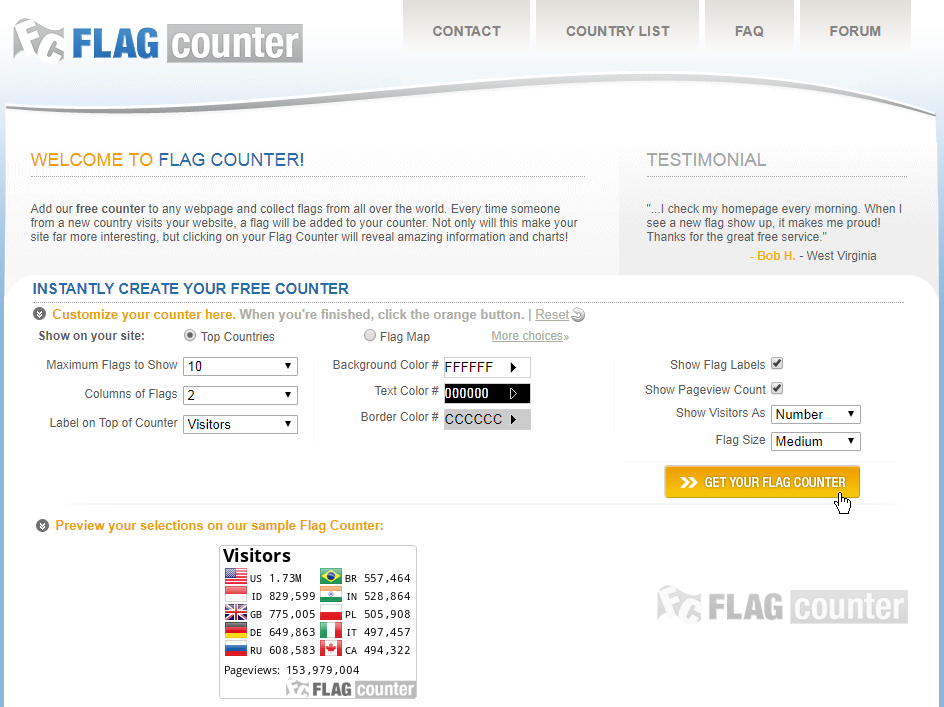Toggle the Show Pageview Count checkbox
944x707 pixels.
[x=777, y=388]
